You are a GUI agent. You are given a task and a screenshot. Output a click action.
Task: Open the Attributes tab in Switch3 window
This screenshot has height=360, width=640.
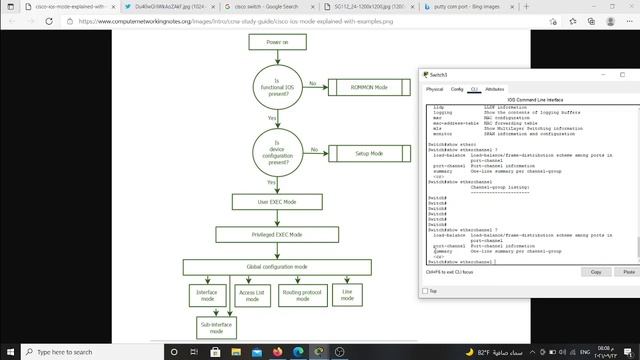pyautogui.click(x=494, y=89)
